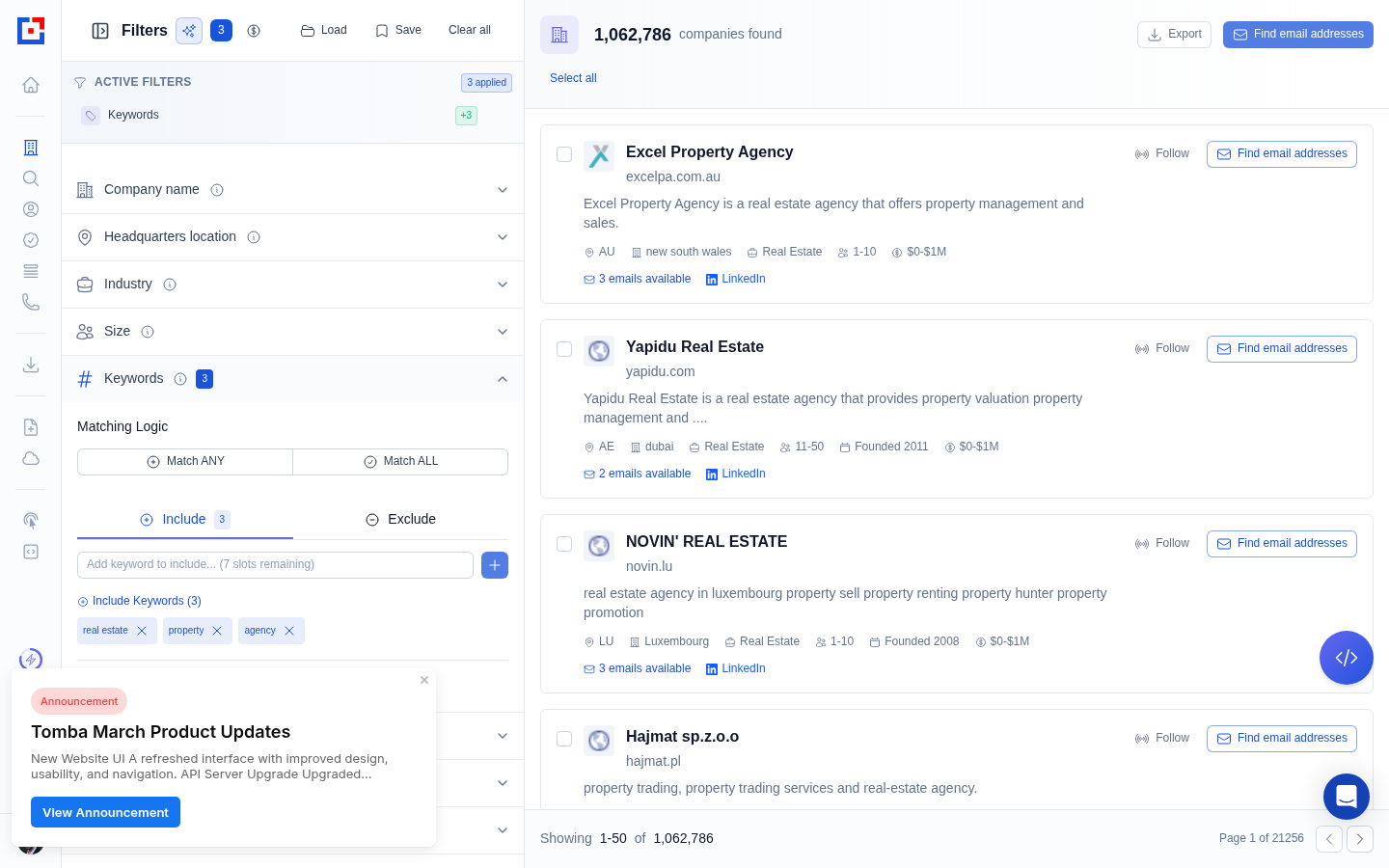Open the download tray icon in the sidebar

point(31,365)
